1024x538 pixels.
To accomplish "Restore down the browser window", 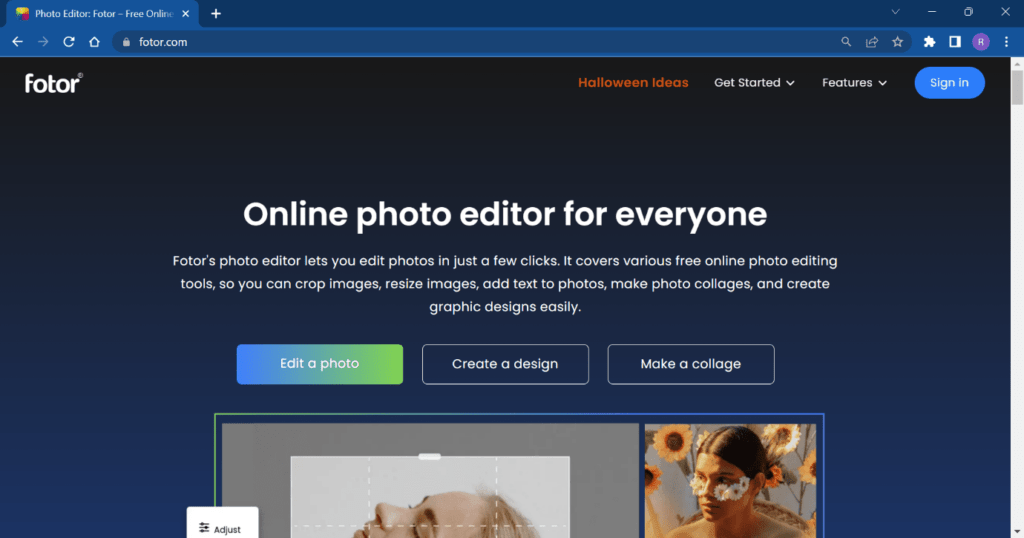I will tap(968, 12).
